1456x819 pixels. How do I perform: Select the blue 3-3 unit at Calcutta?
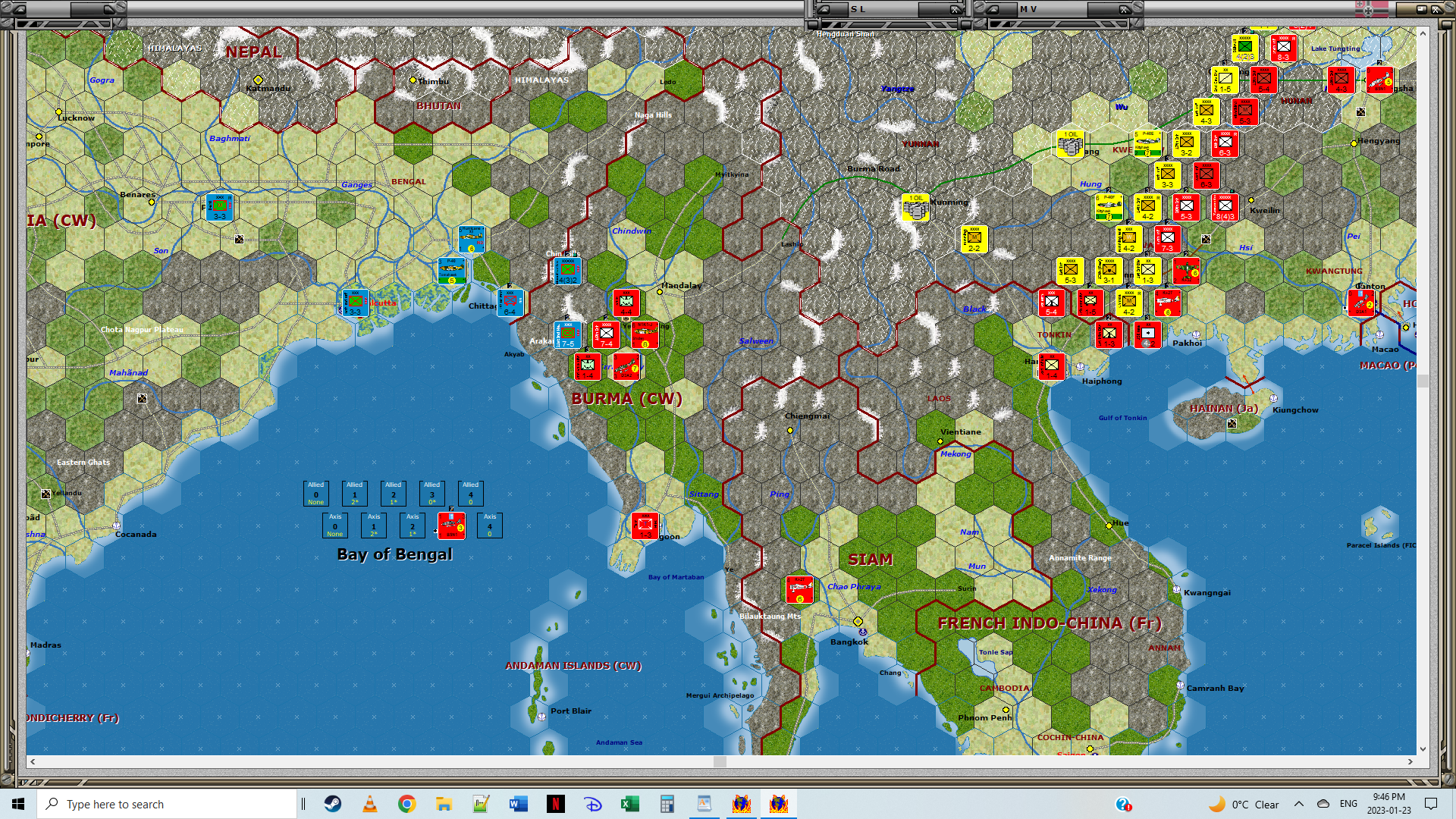click(355, 303)
